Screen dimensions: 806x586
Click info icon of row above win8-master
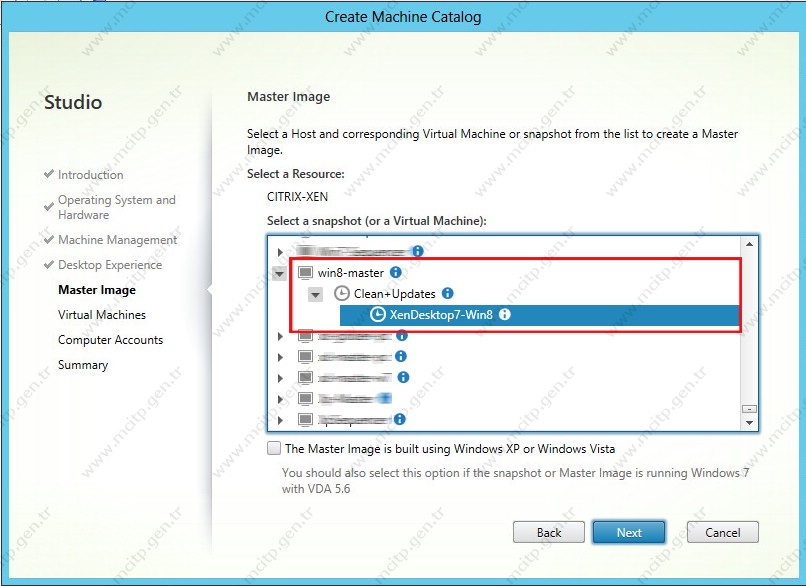418,251
